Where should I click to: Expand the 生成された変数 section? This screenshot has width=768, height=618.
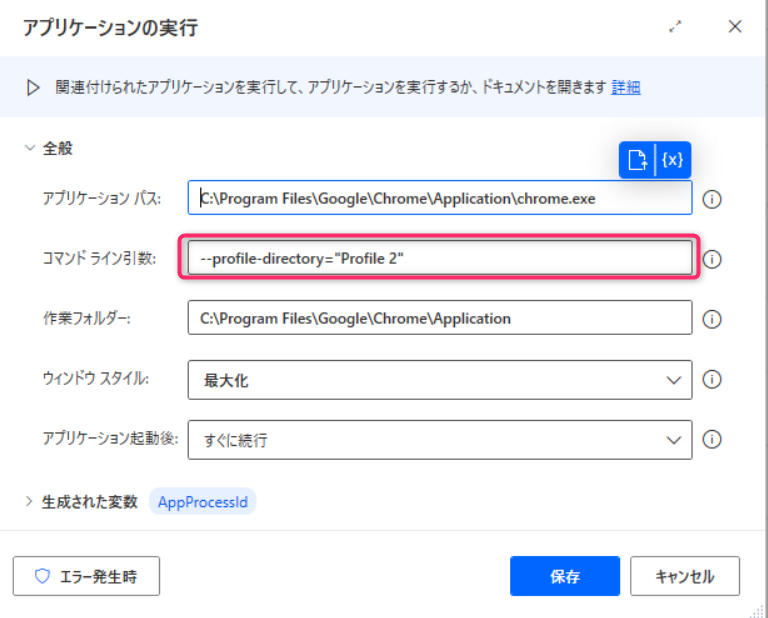(29, 501)
